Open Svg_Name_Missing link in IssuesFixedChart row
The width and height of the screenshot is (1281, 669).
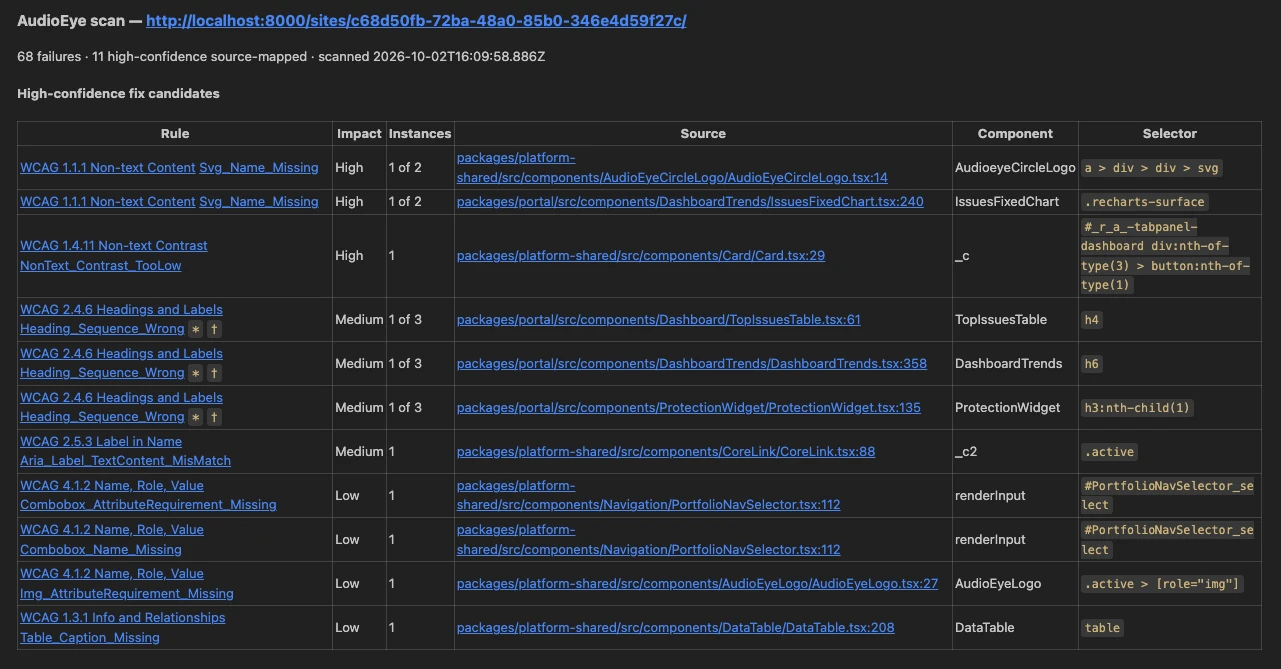click(259, 201)
